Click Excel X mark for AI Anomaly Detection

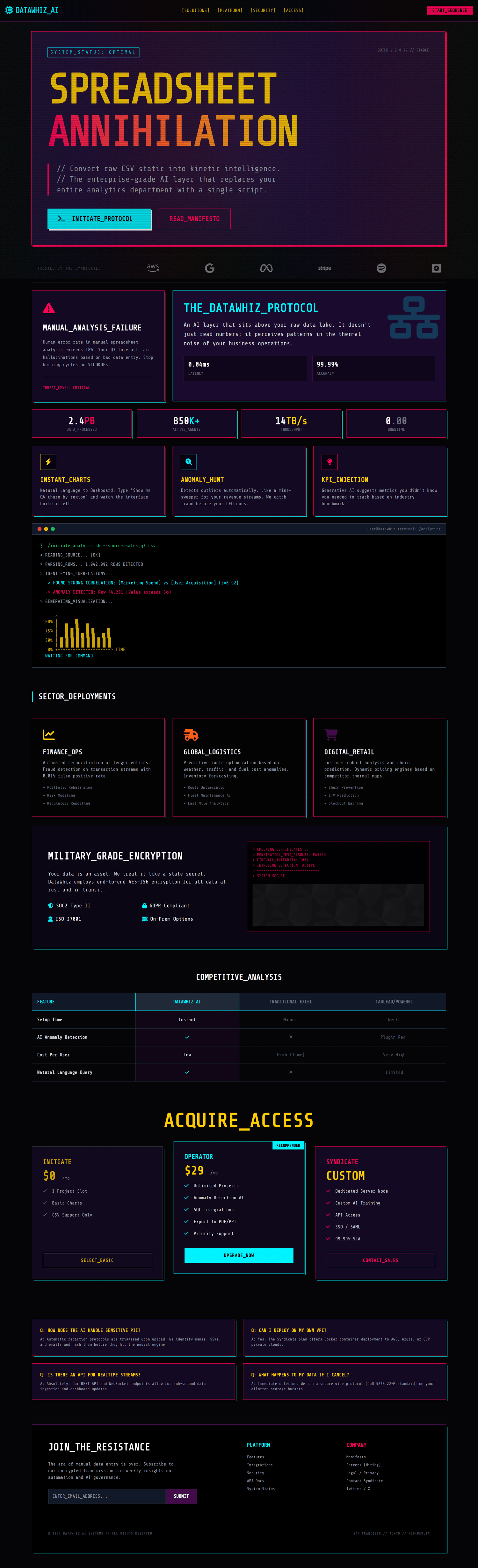[x=290, y=1037]
